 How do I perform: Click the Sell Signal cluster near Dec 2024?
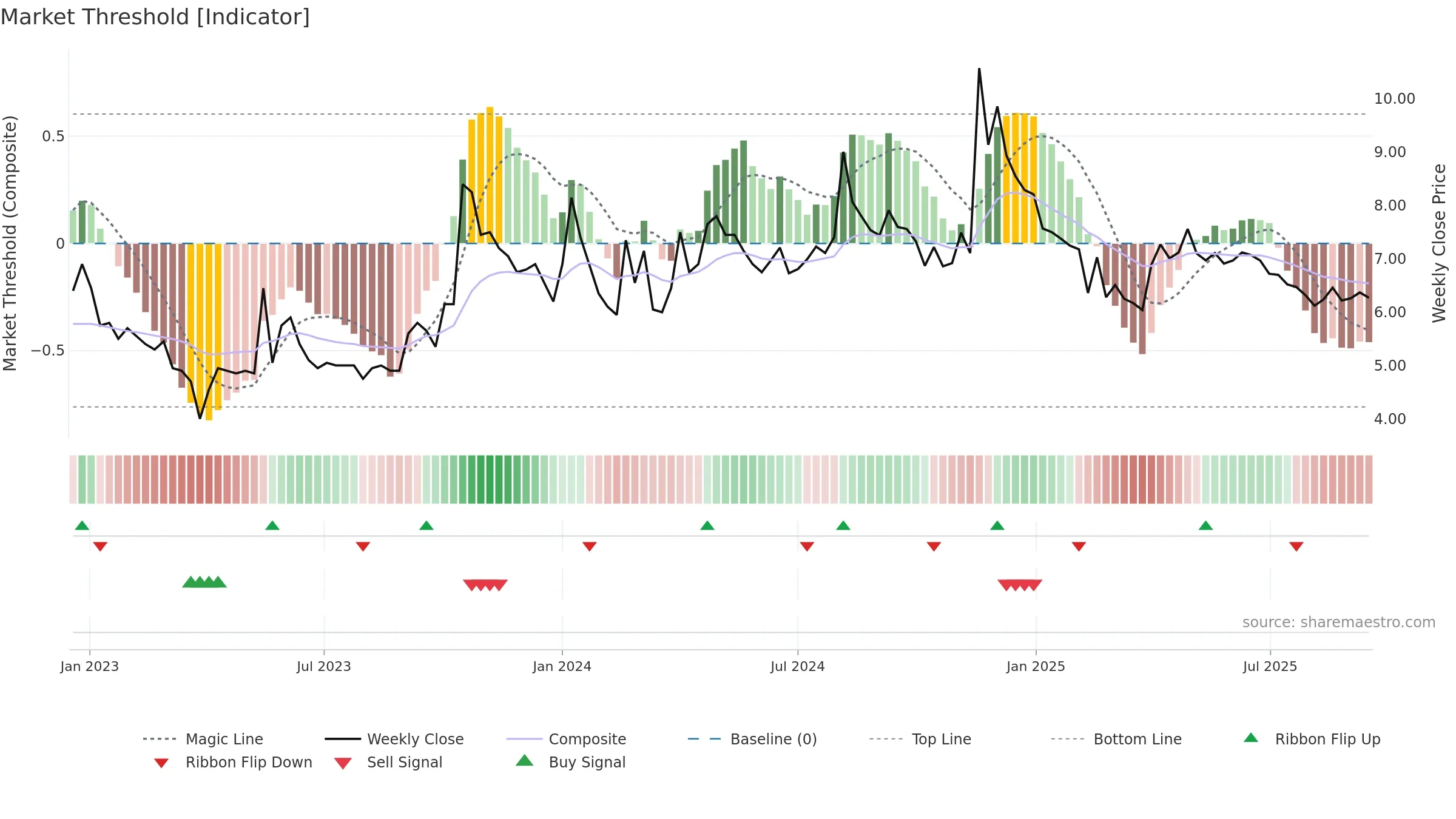tap(1020, 585)
